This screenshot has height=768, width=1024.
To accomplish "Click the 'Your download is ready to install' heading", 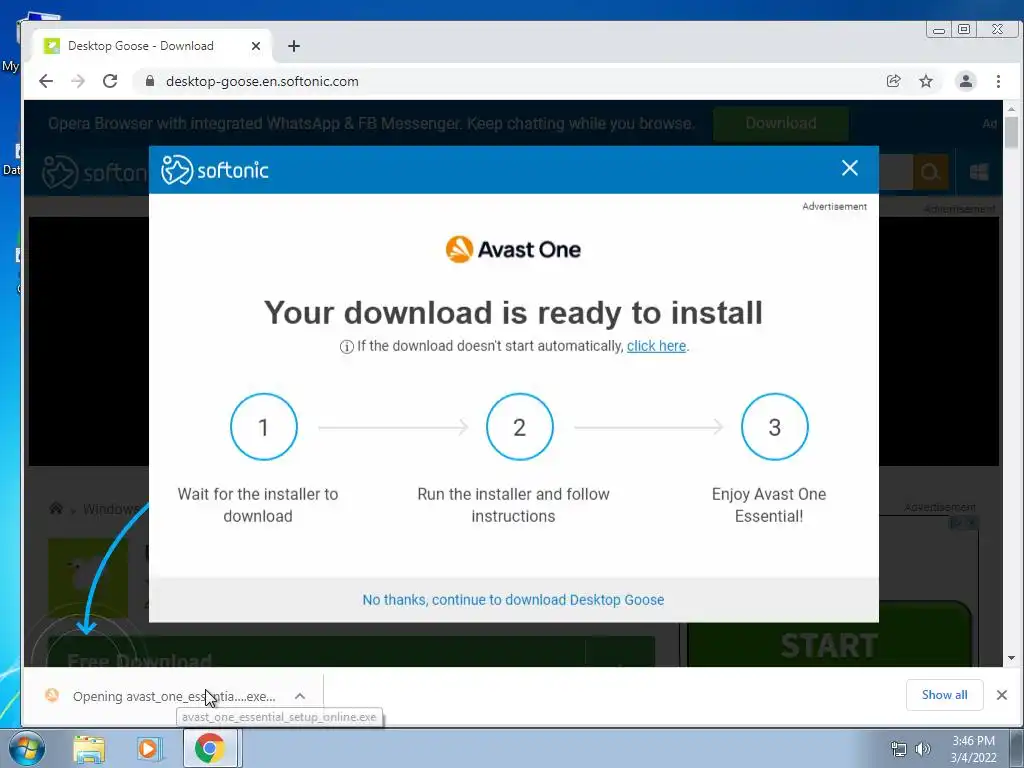I will 513,312.
